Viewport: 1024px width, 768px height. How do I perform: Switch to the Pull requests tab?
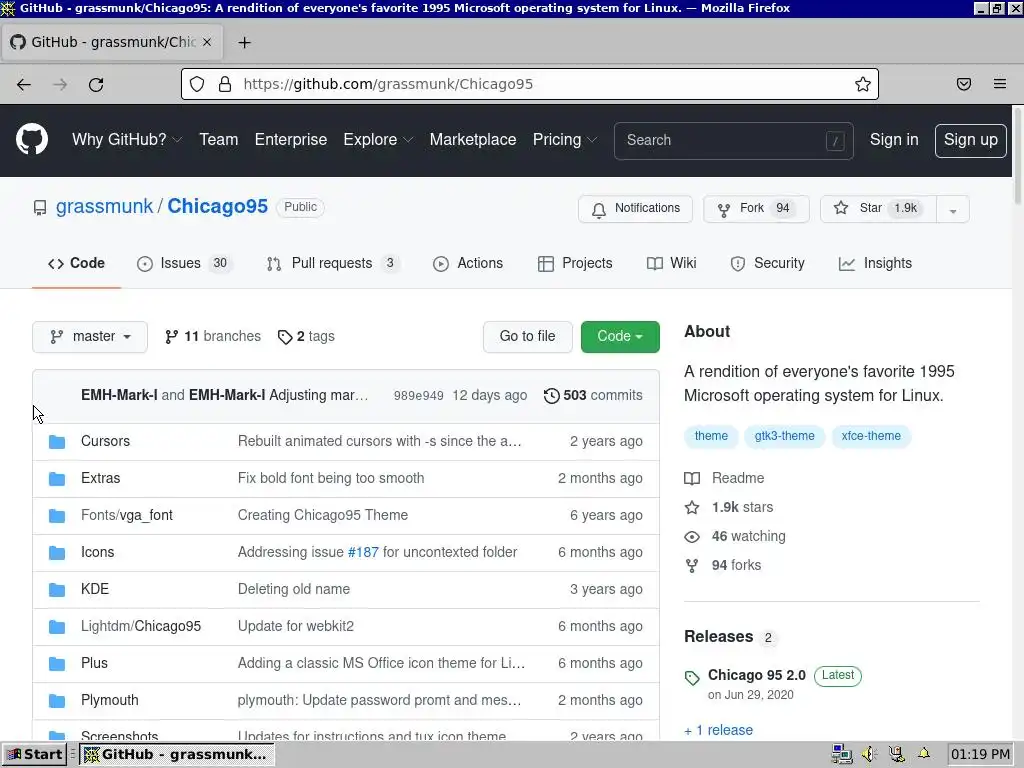333,263
